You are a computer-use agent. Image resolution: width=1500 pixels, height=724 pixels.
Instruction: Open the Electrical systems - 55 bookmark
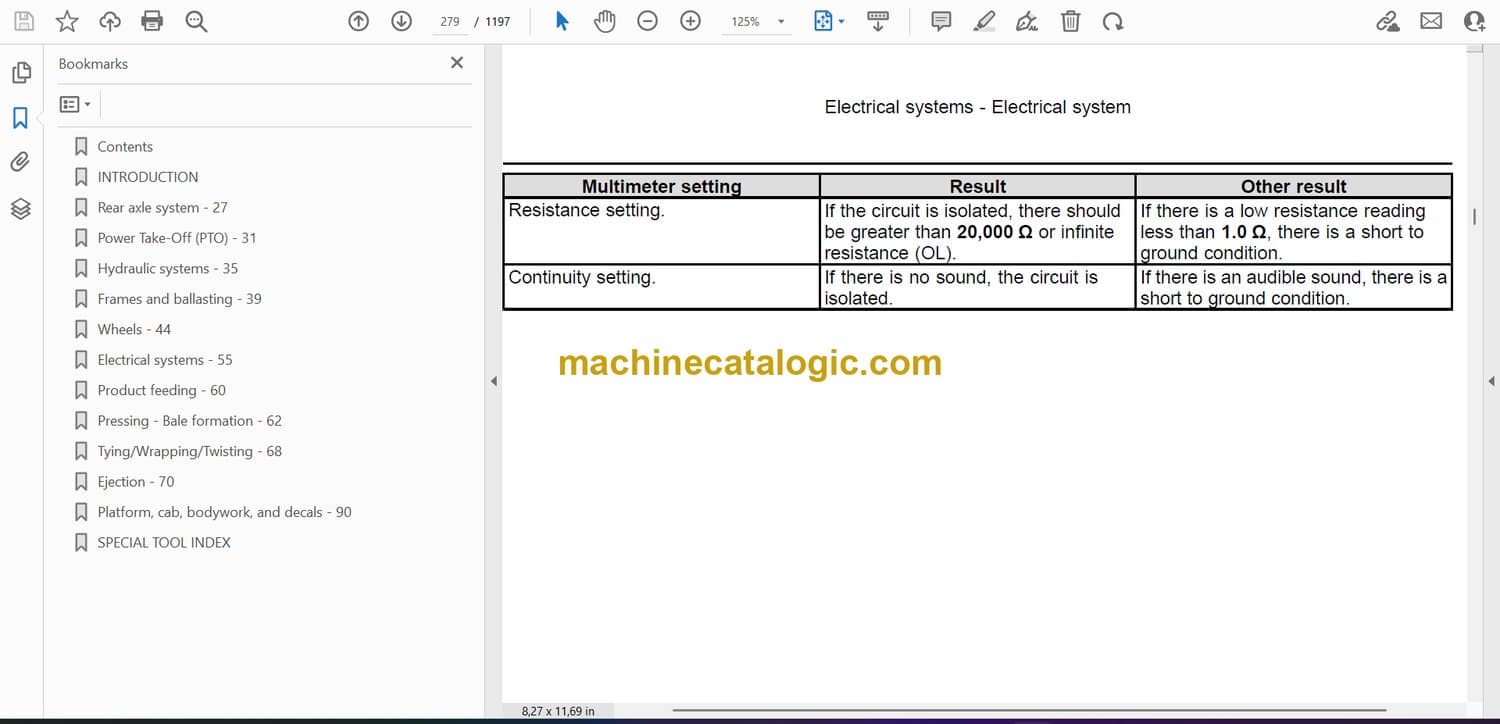coord(164,360)
